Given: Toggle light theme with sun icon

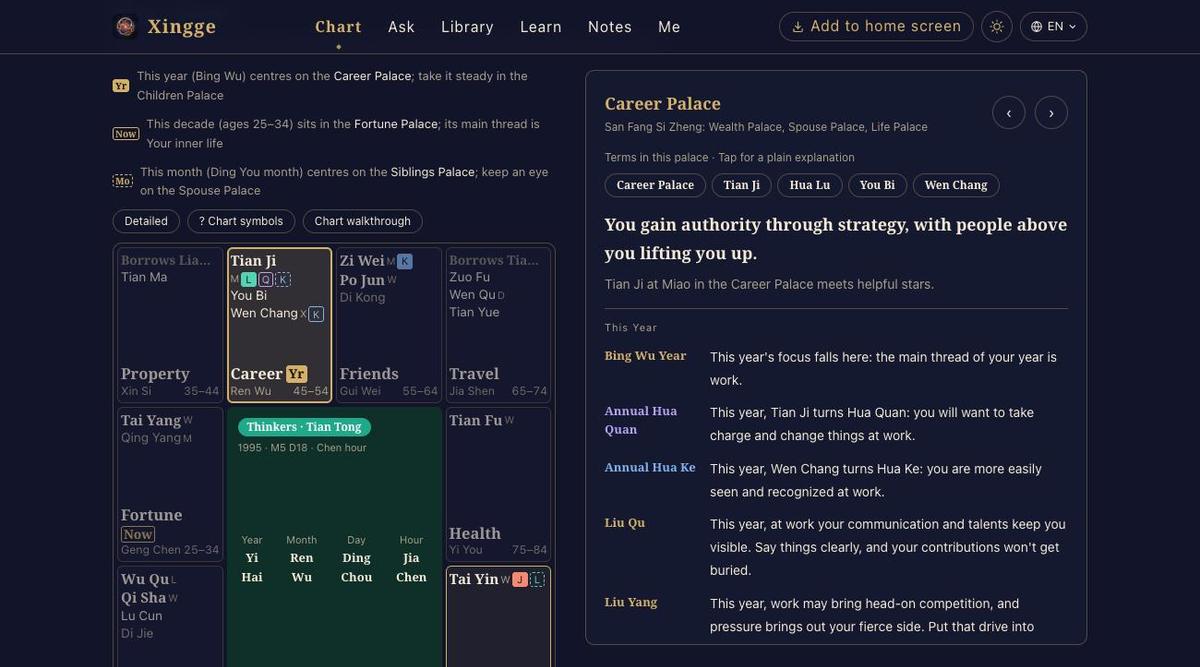Looking at the screenshot, I should pos(997,27).
